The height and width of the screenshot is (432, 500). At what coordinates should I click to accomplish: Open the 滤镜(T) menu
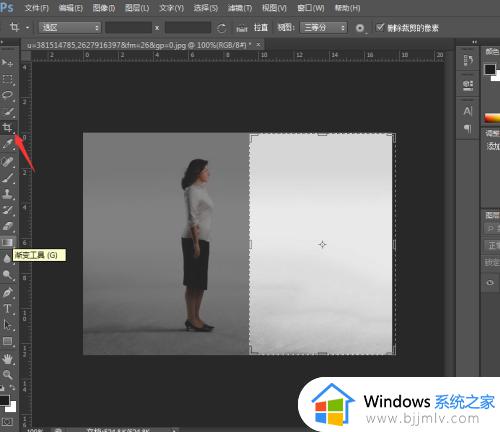coord(240,8)
